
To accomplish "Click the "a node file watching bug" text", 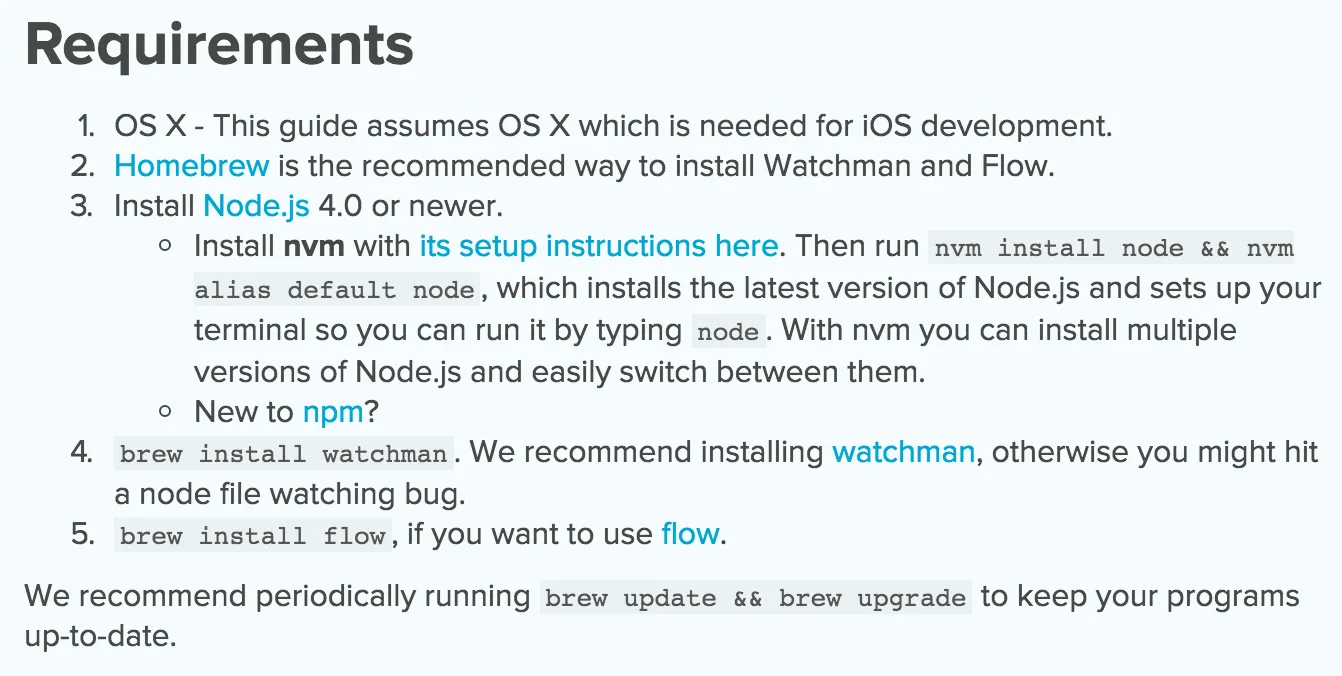I will coord(290,493).
